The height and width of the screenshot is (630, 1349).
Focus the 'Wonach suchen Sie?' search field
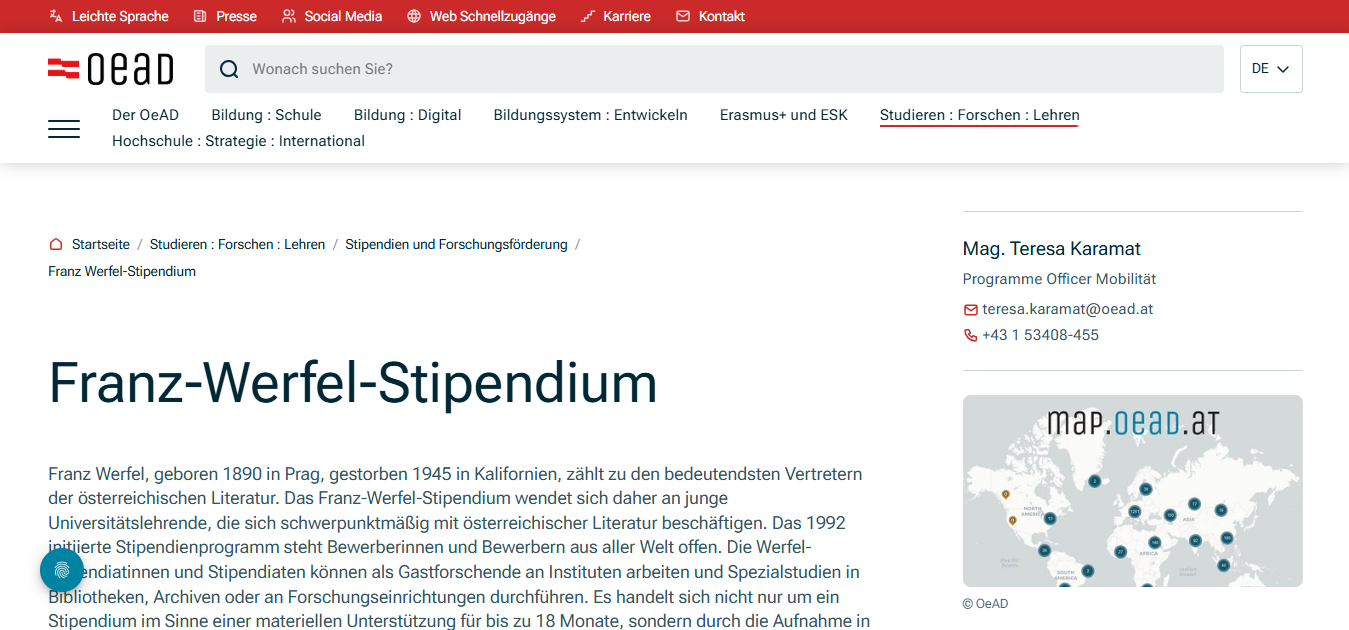coord(714,69)
